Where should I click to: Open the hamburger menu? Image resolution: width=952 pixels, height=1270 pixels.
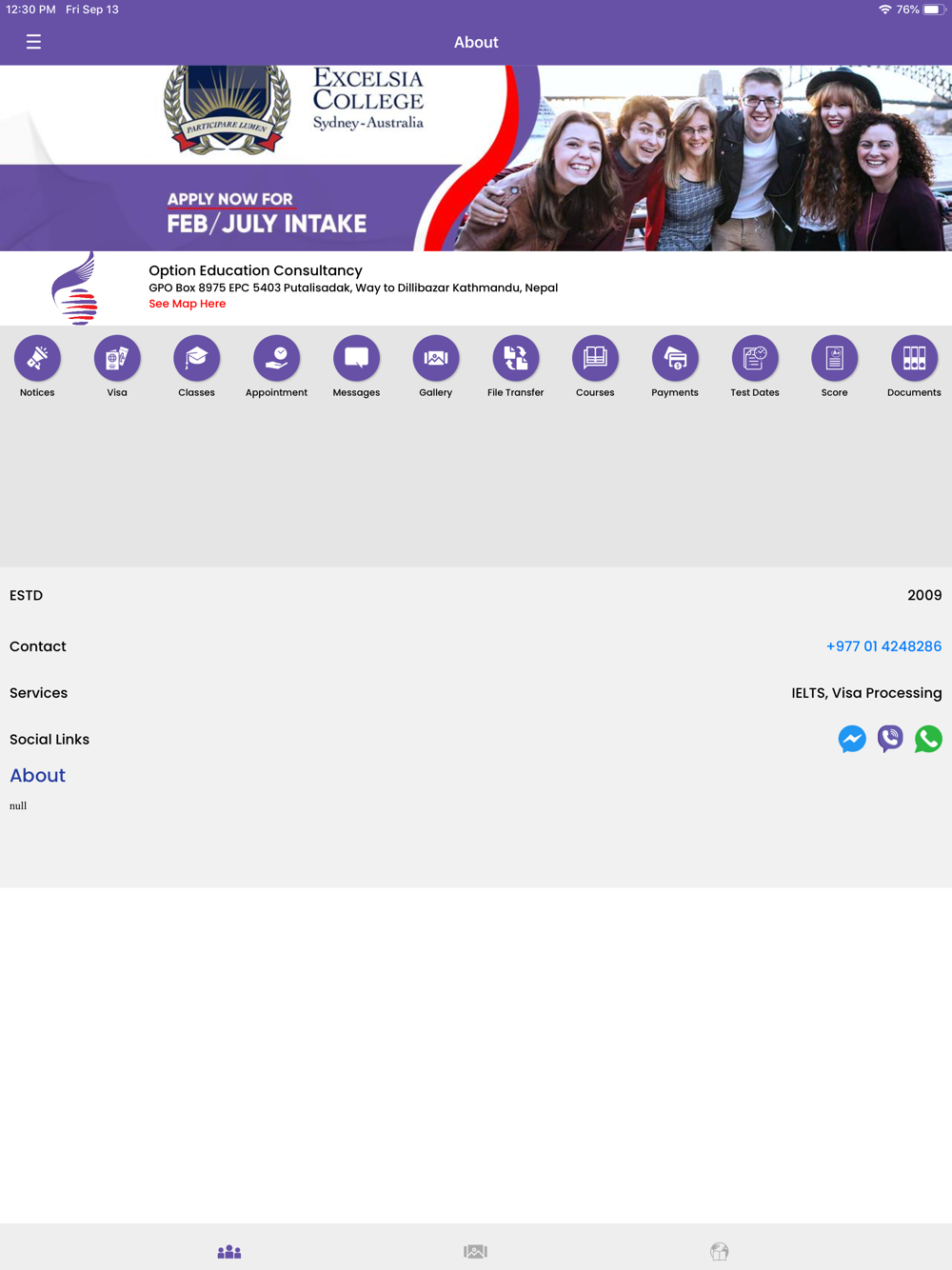33,42
